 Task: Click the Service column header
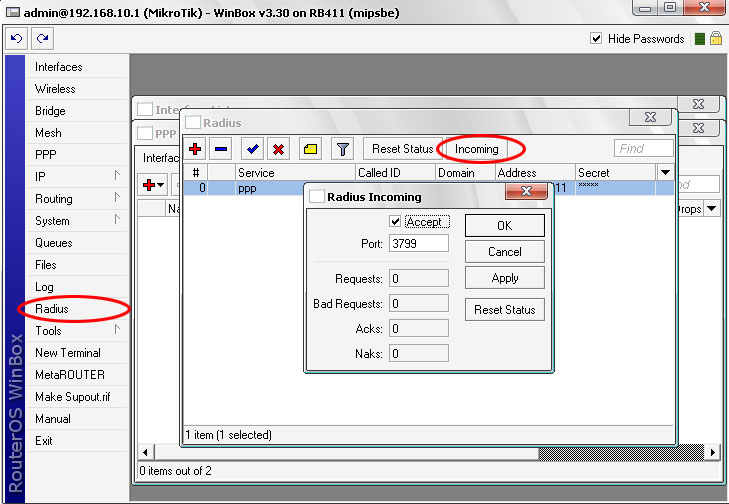click(x=295, y=172)
